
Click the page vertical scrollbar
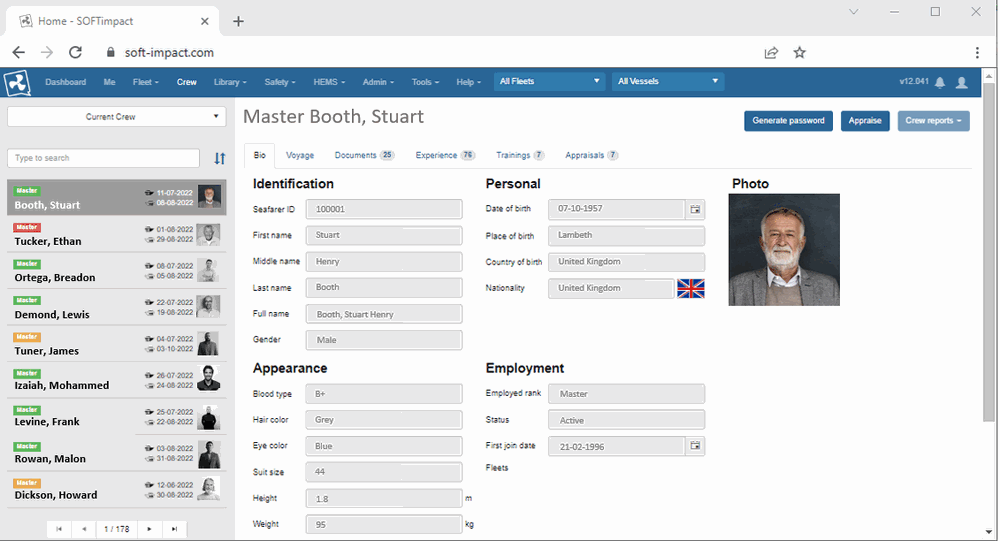click(989, 252)
